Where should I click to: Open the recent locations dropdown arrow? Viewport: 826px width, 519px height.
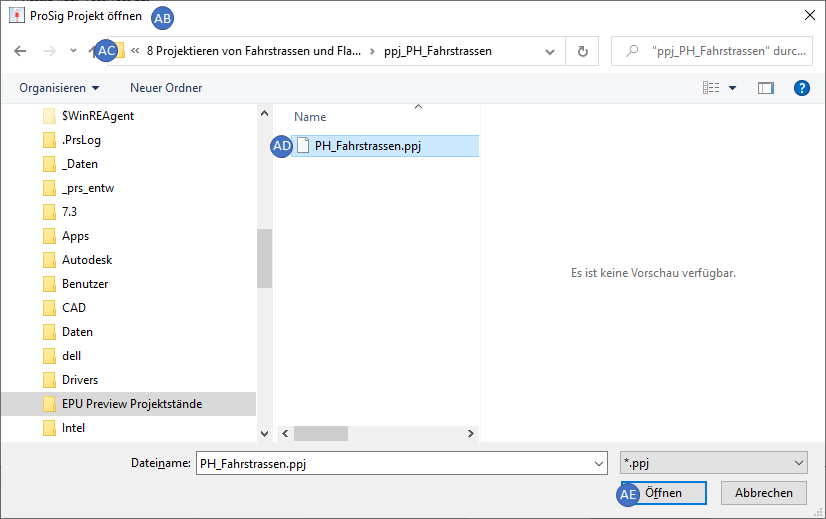[x=73, y=51]
